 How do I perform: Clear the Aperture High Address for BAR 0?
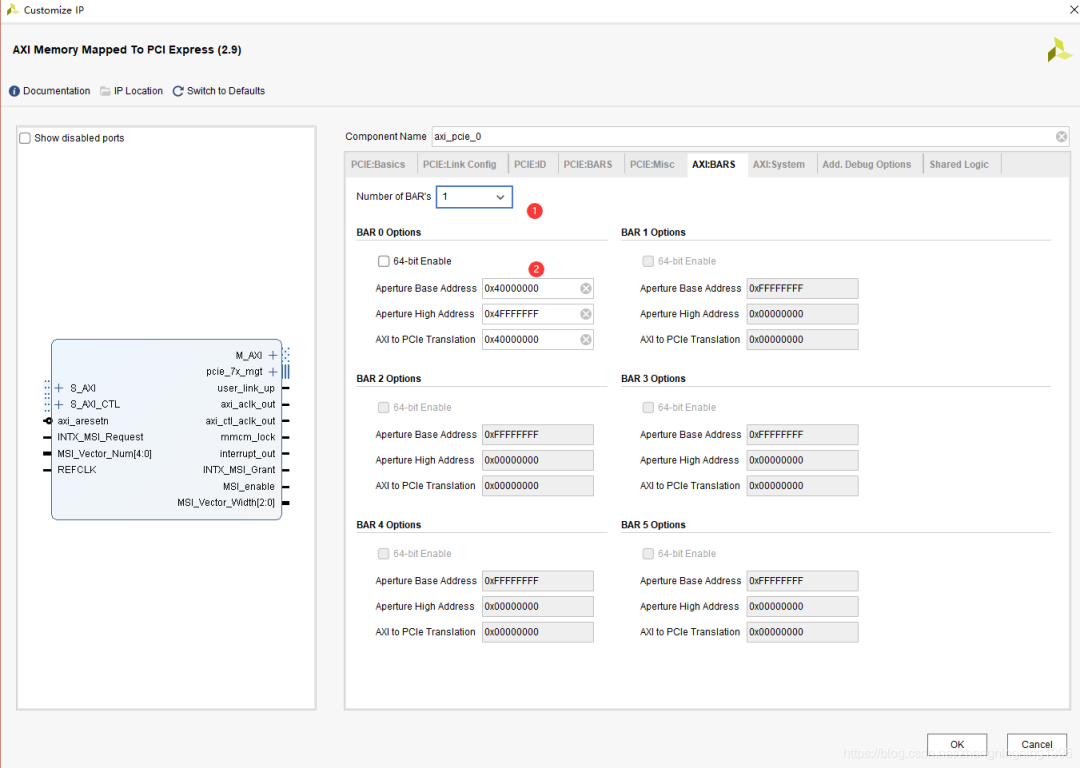(x=586, y=314)
